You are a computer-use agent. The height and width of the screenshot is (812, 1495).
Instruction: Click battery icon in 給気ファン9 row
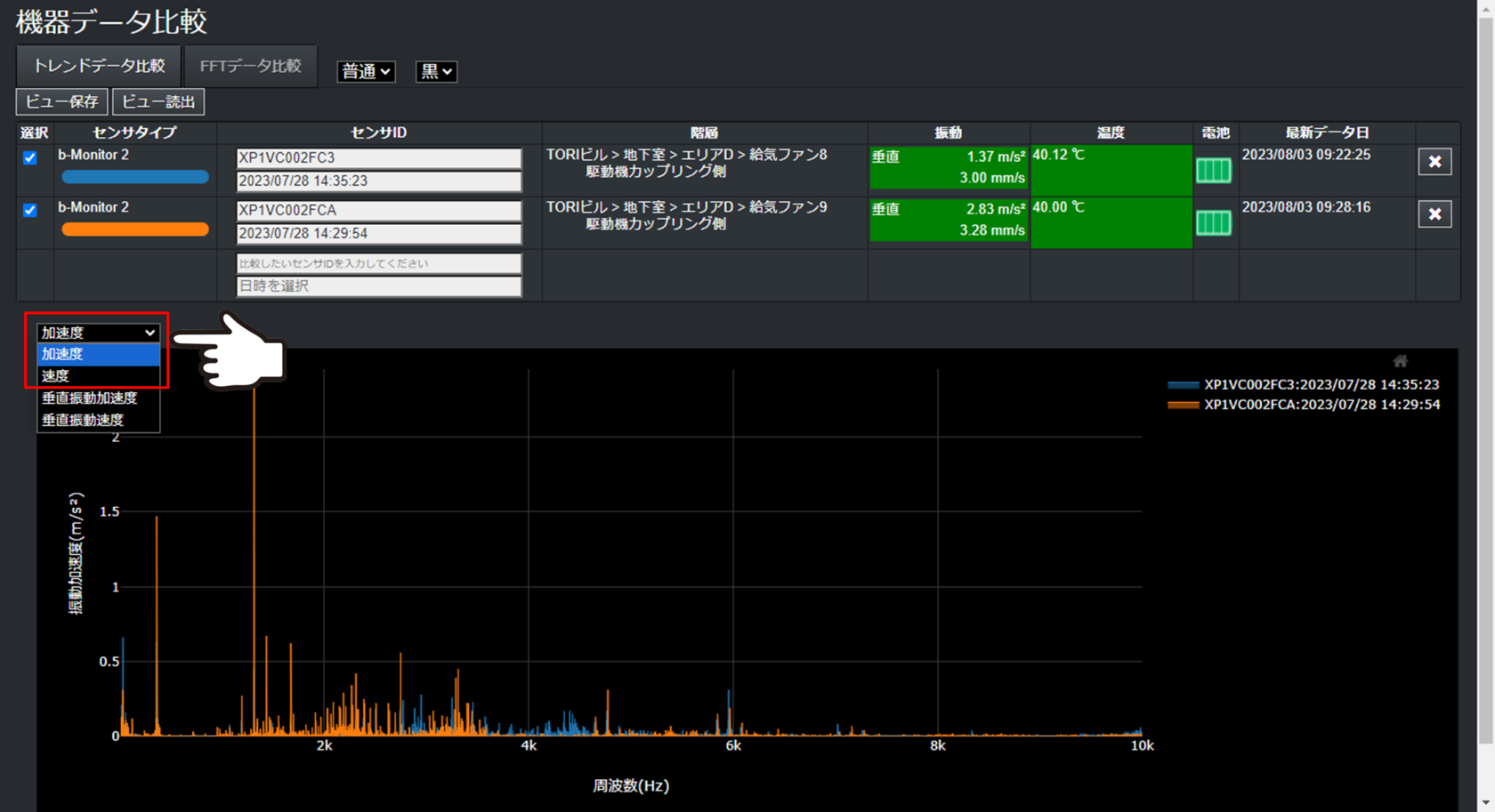1214,222
